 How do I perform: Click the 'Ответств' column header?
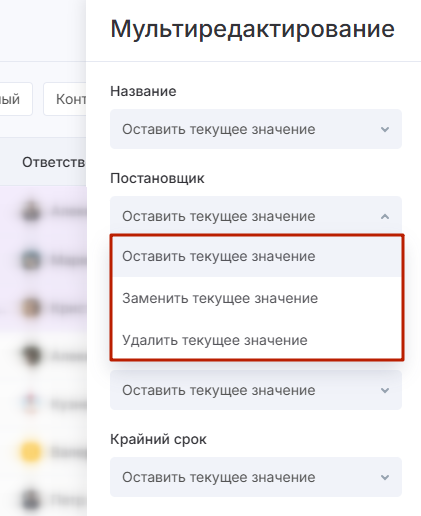click(x=54, y=162)
